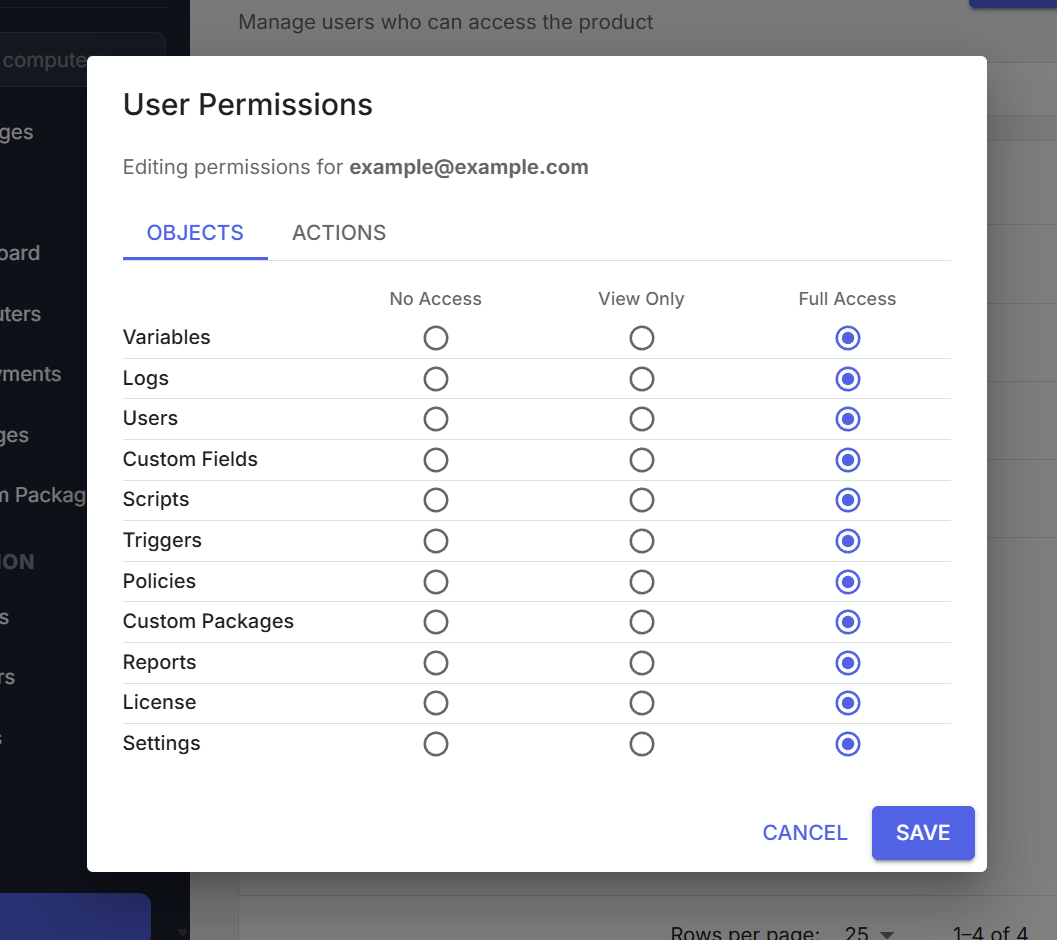1057x940 pixels.
Task: Click CANCEL to dismiss permissions dialog
Action: (804, 832)
